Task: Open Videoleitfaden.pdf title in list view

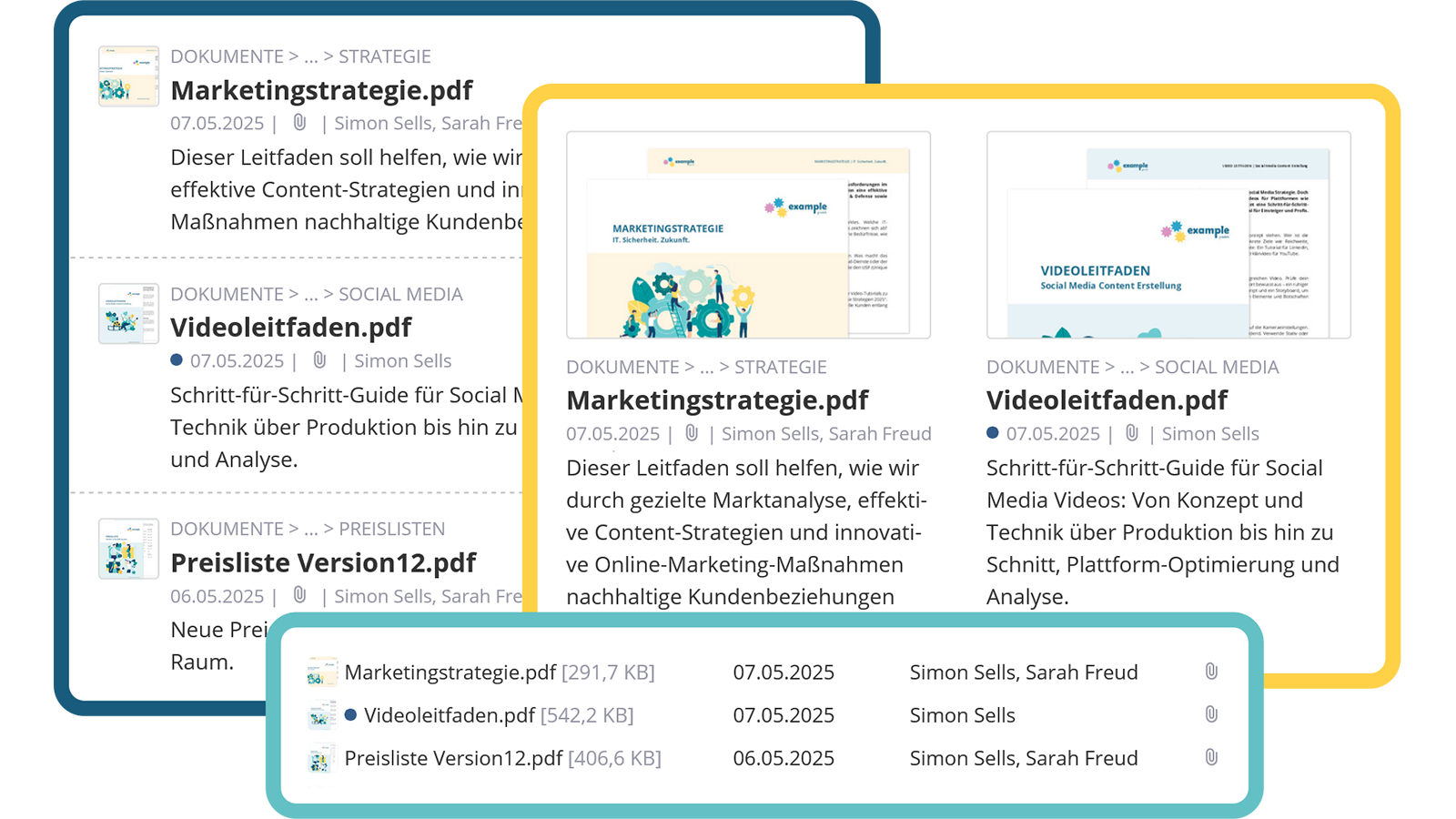Action: [x=290, y=327]
